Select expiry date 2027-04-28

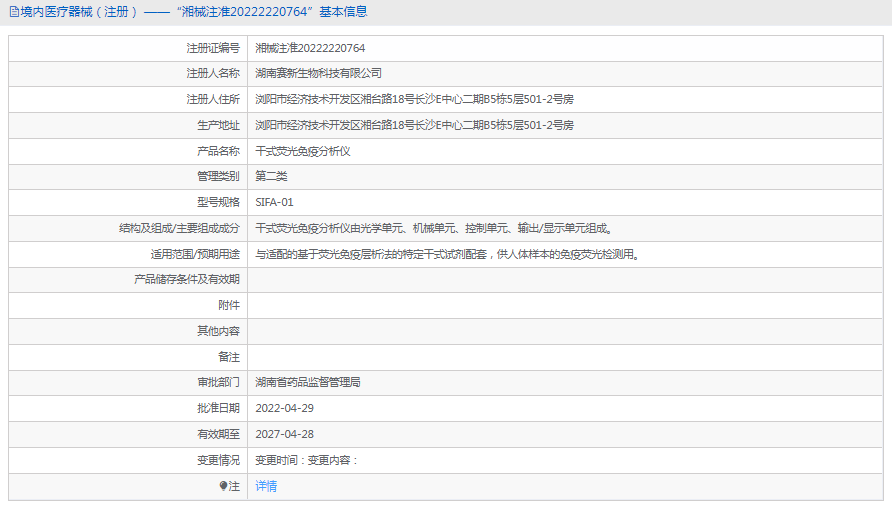tap(284, 434)
